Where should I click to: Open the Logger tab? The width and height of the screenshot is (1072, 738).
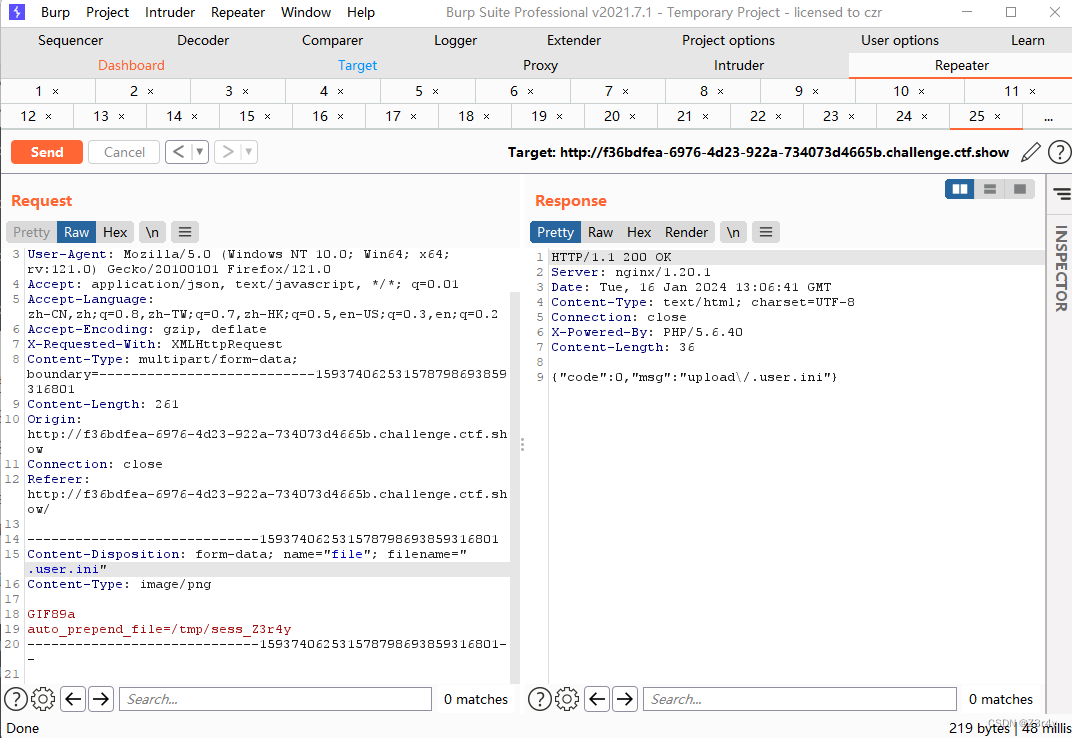(455, 40)
